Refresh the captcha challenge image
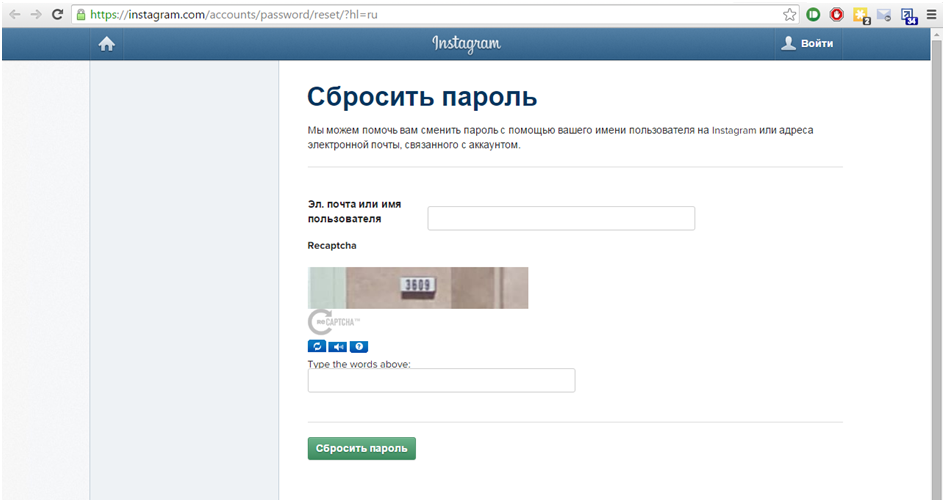 (316, 347)
